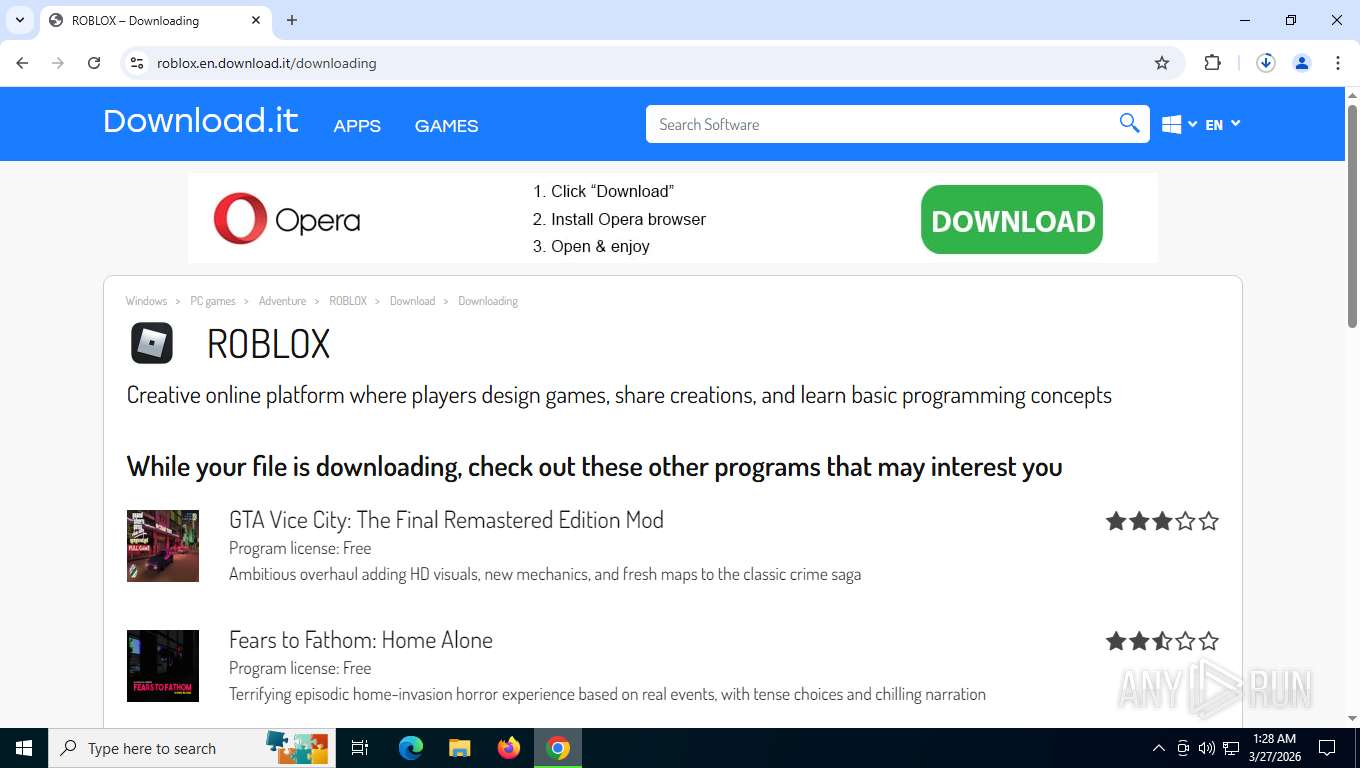Click the Opera logo in the ad
This screenshot has width=1360, height=768.
pyautogui.click(x=287, y=219)
